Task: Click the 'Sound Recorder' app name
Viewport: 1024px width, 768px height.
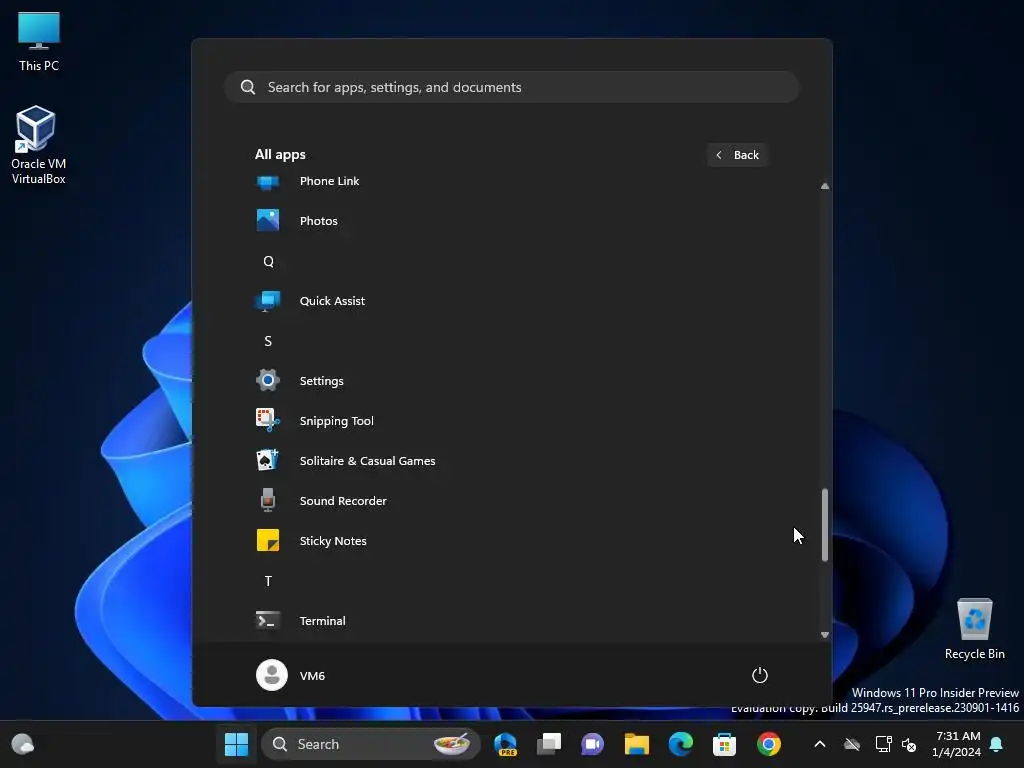Action: click(343, 501)
